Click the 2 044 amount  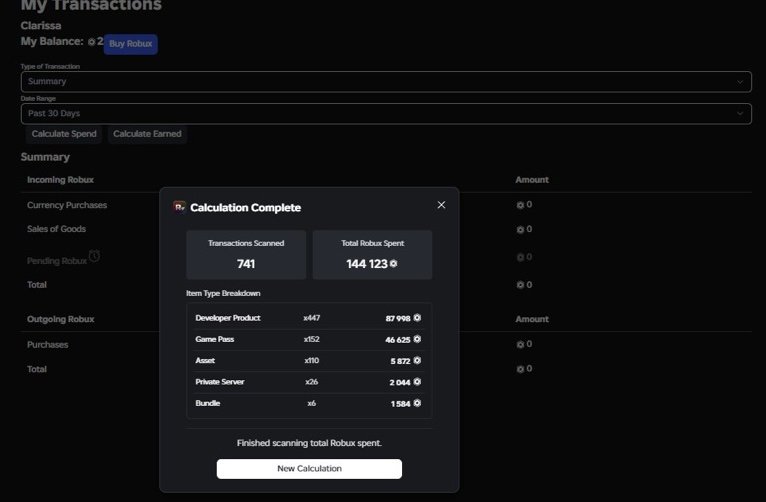pyautogui.click(x=400, y=382)
